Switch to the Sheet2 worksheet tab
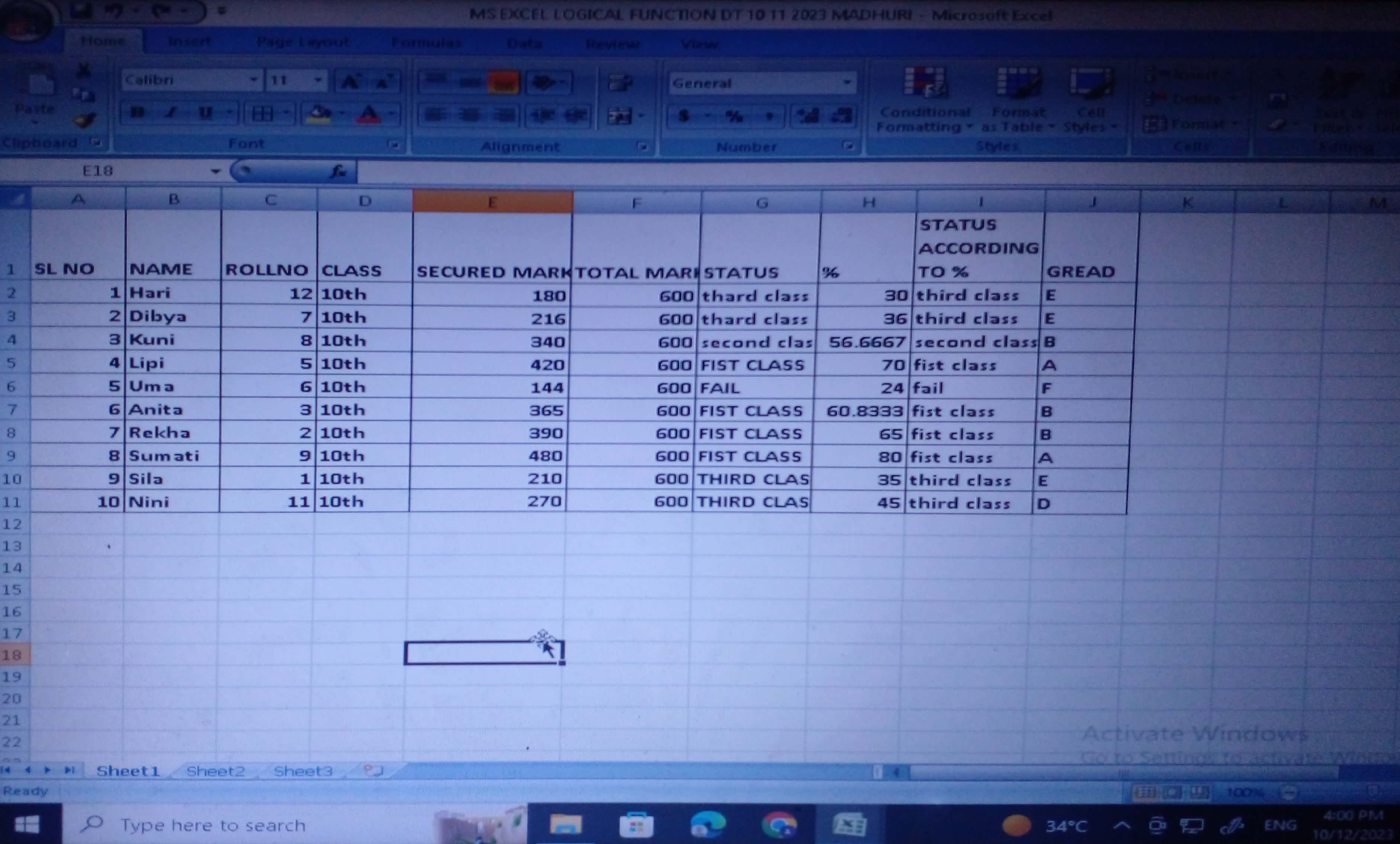Viewport: 1400px width, 844px height. click(x=215, y=771)
